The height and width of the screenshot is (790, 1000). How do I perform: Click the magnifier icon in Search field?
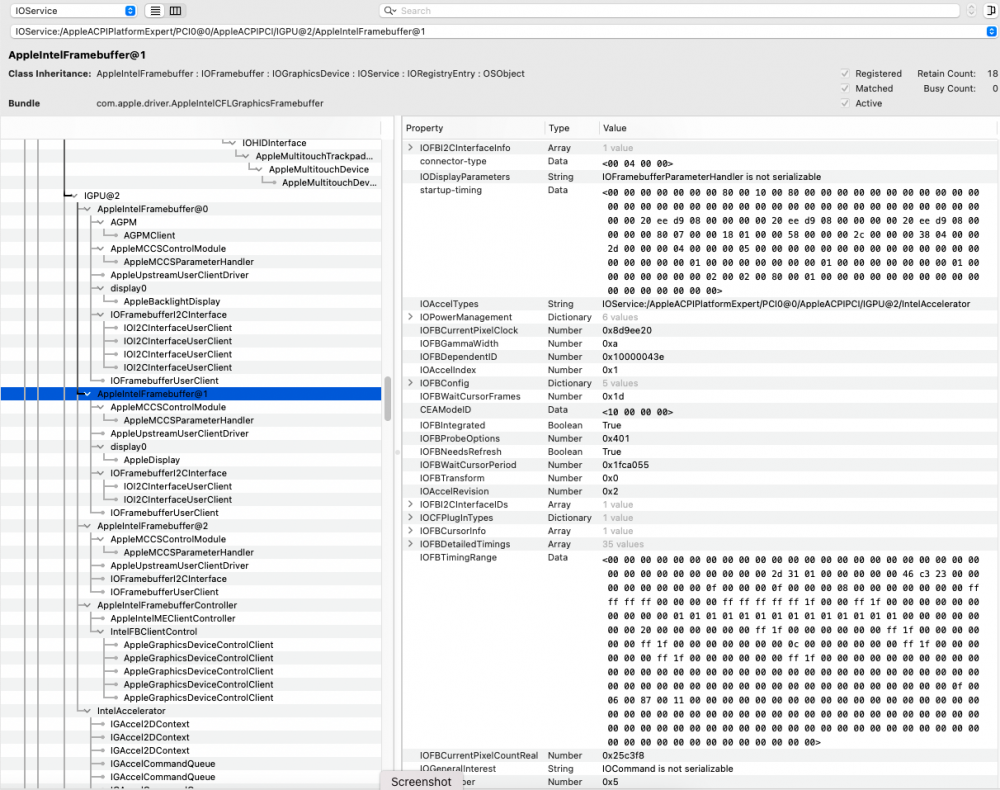[389, 11]
